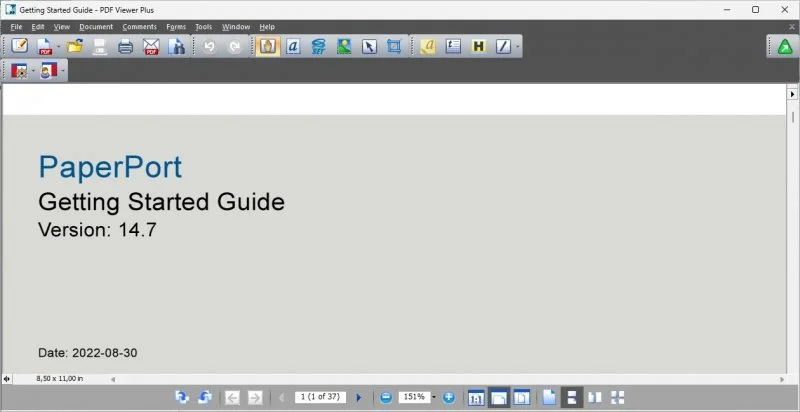Switch to single page layout
The image size is (800, 412).
click(549, 398)
